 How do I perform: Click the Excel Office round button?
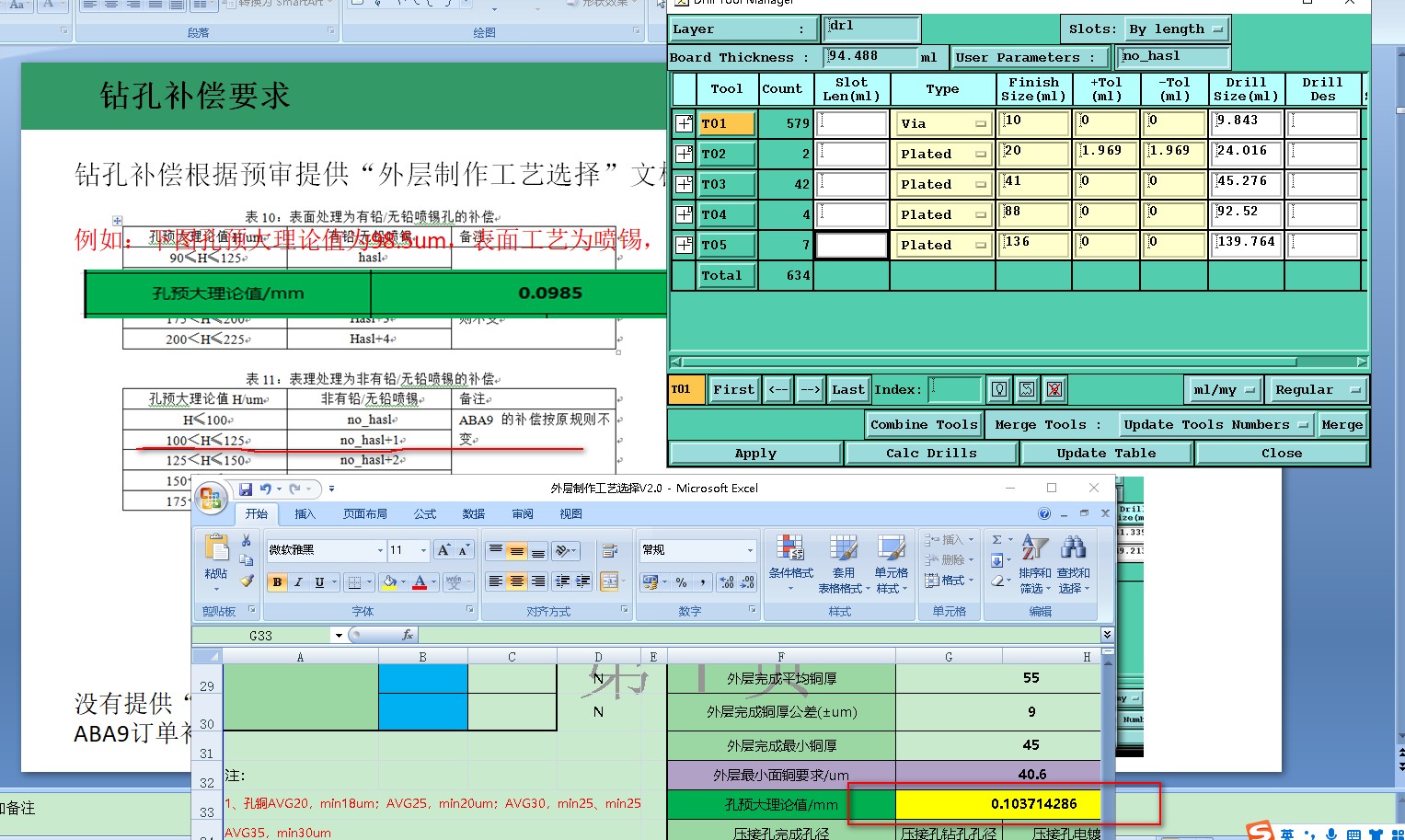click(211, 498)
